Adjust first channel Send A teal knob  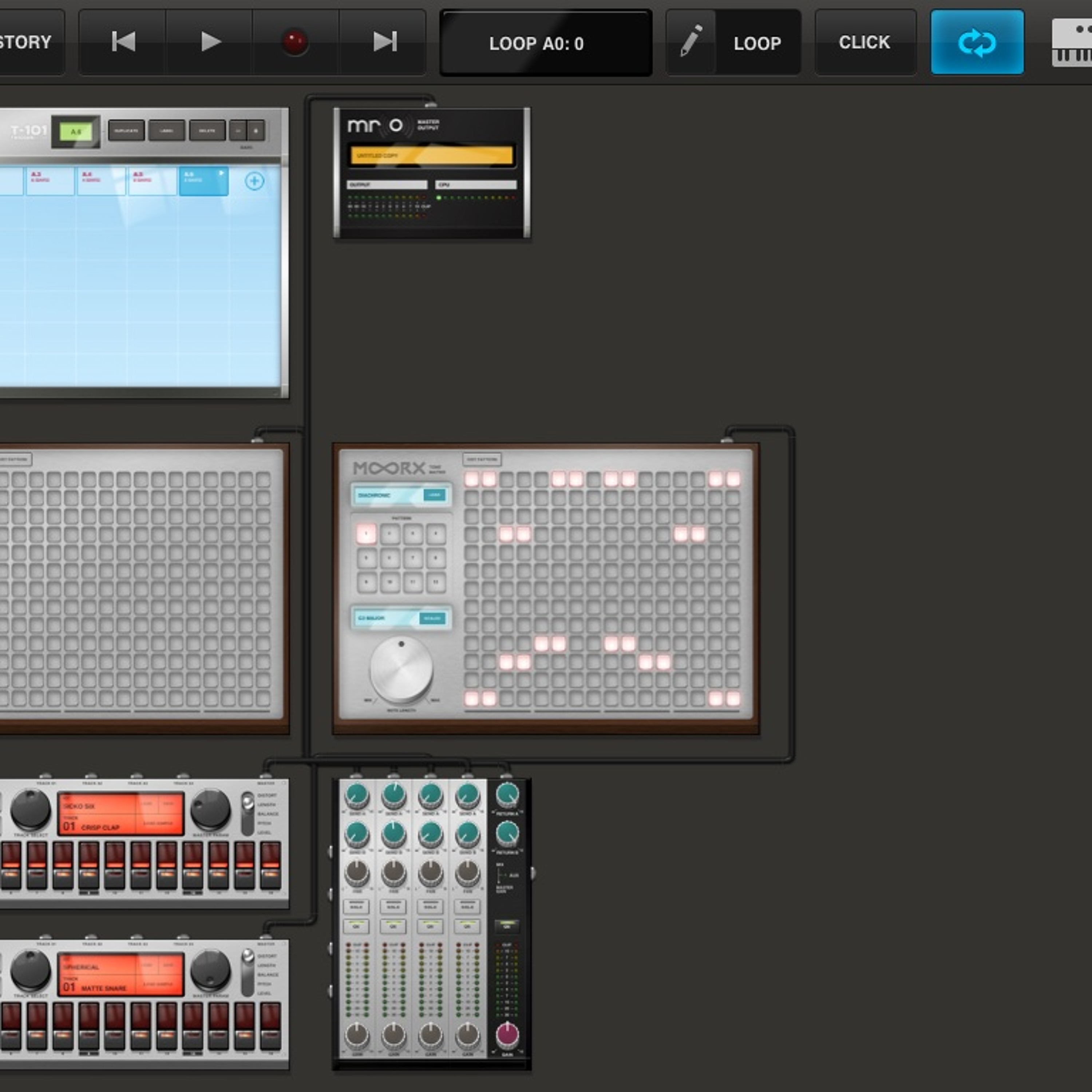point(357,796)
